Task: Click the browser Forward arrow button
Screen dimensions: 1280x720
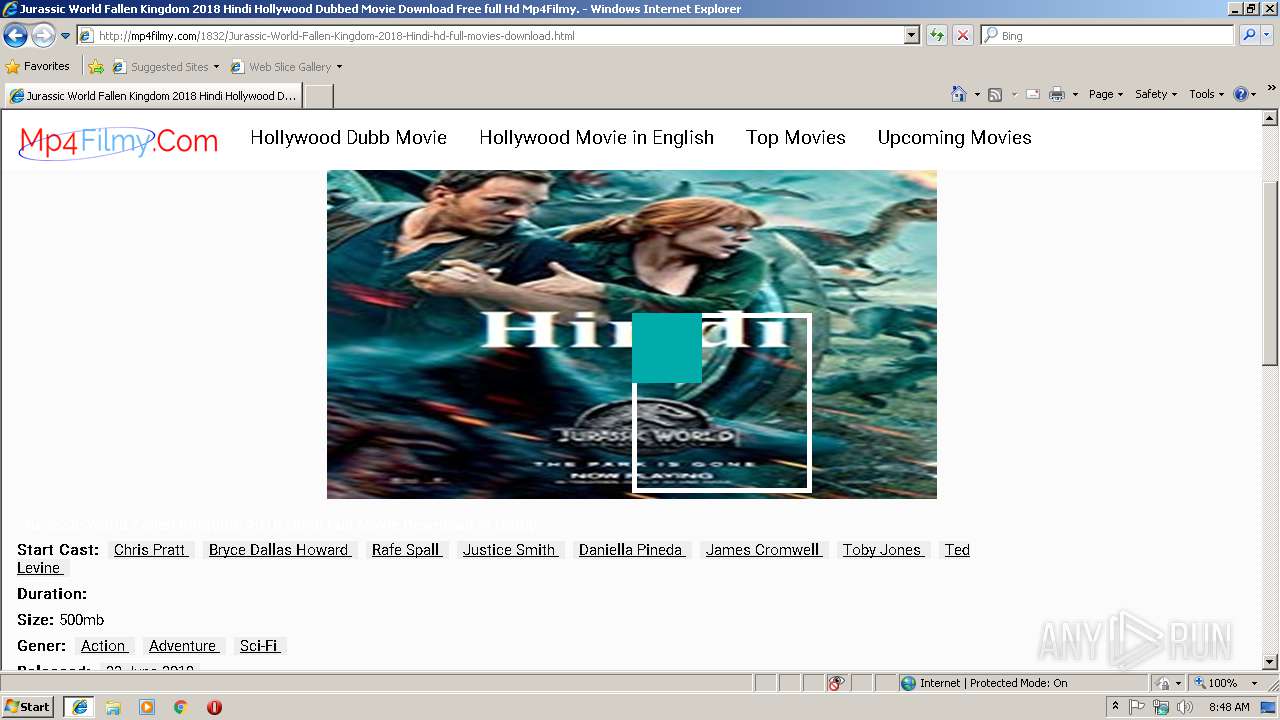Action: click(x=43, y=36)
